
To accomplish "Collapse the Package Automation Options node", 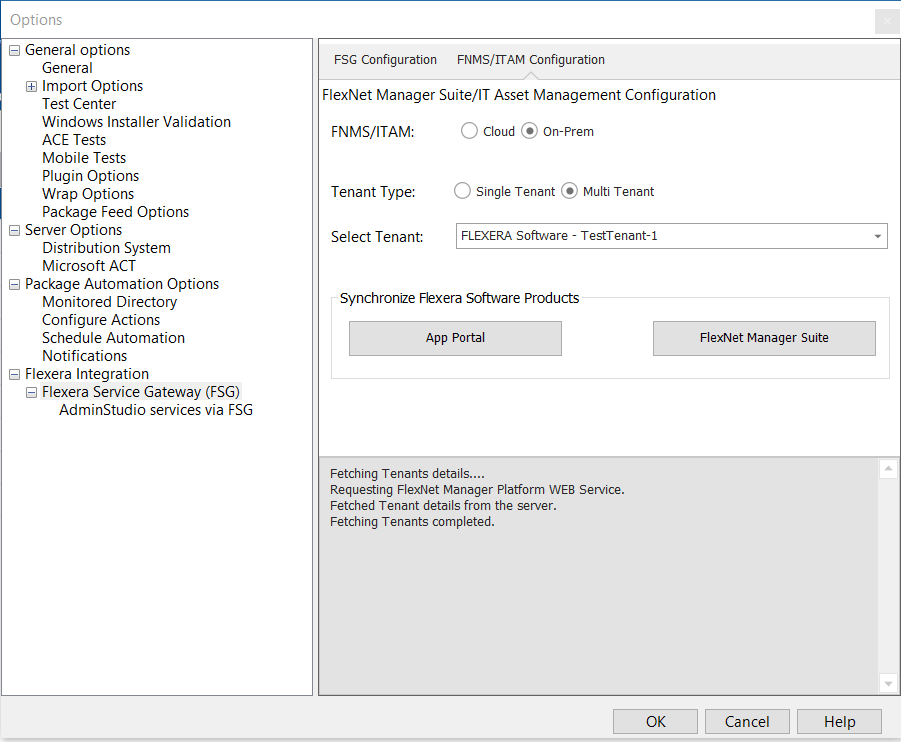I will point(13,283).
